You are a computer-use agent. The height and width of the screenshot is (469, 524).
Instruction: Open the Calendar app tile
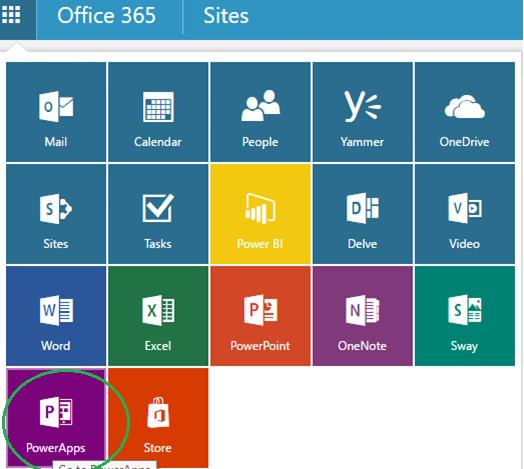point(158,112)
